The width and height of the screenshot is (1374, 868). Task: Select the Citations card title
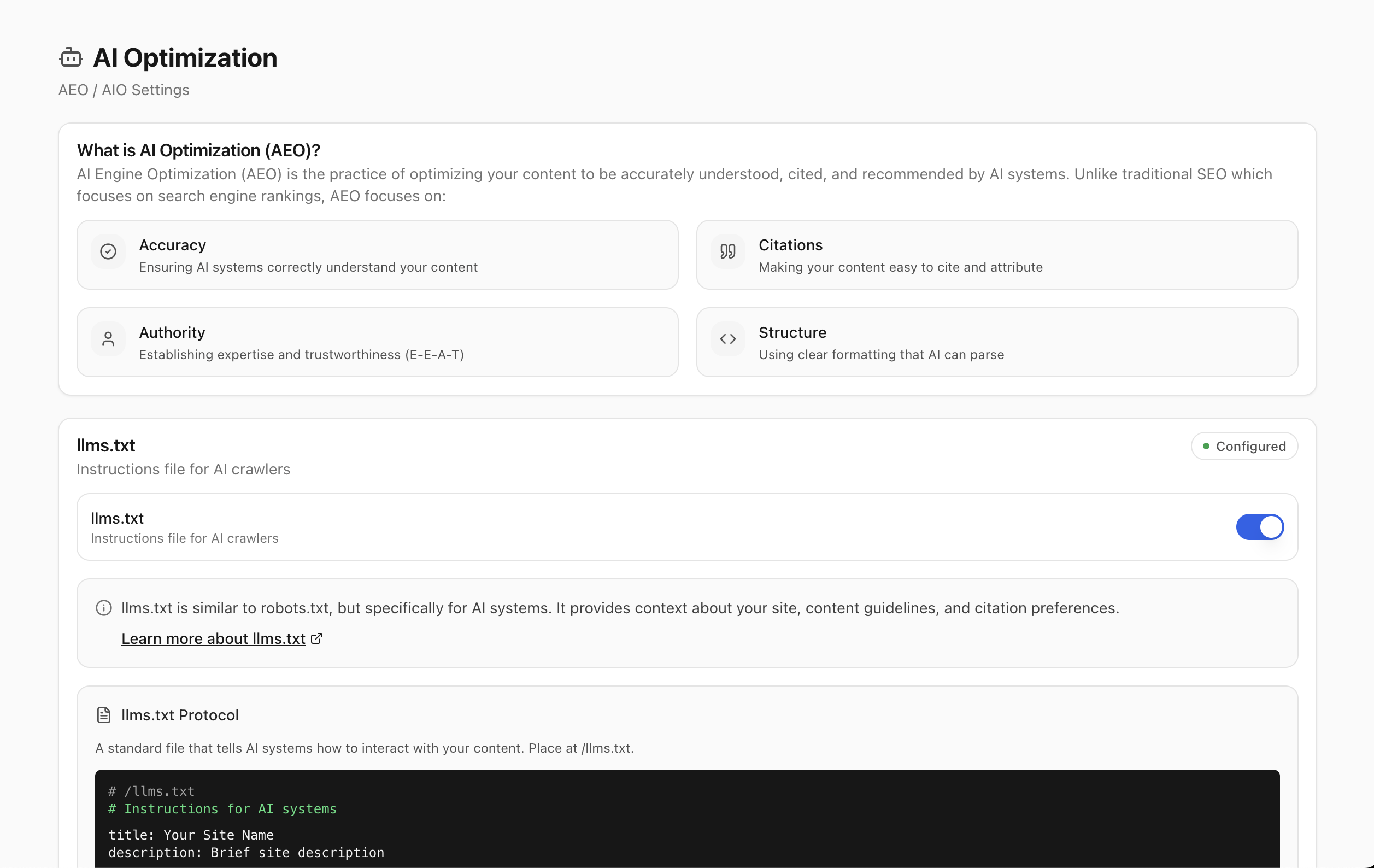pos(791,245)
